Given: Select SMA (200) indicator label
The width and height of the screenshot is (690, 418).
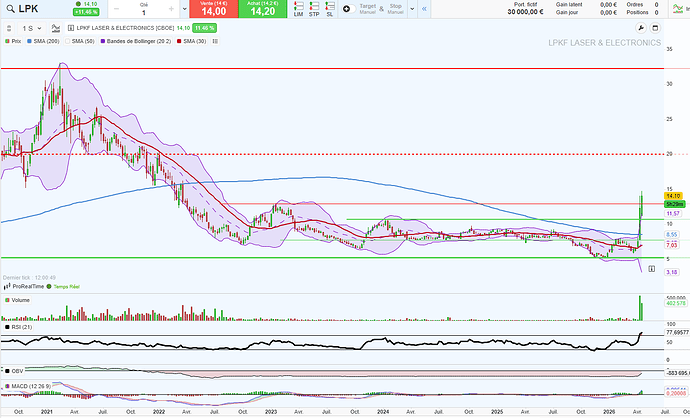Looking at the screenshot, I should pyautogui.click(x=43, y=41).
